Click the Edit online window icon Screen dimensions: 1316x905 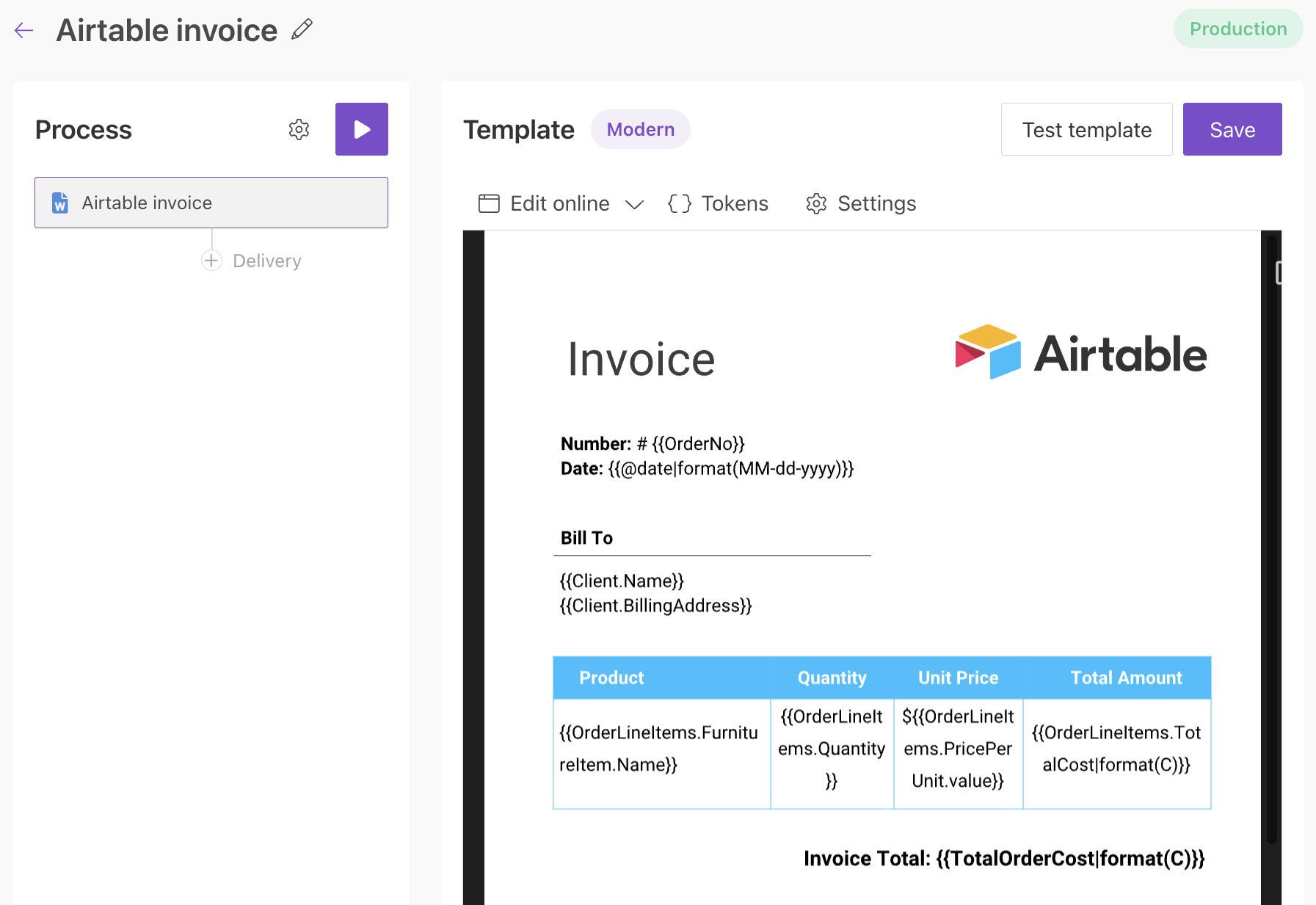pos(489,203)
